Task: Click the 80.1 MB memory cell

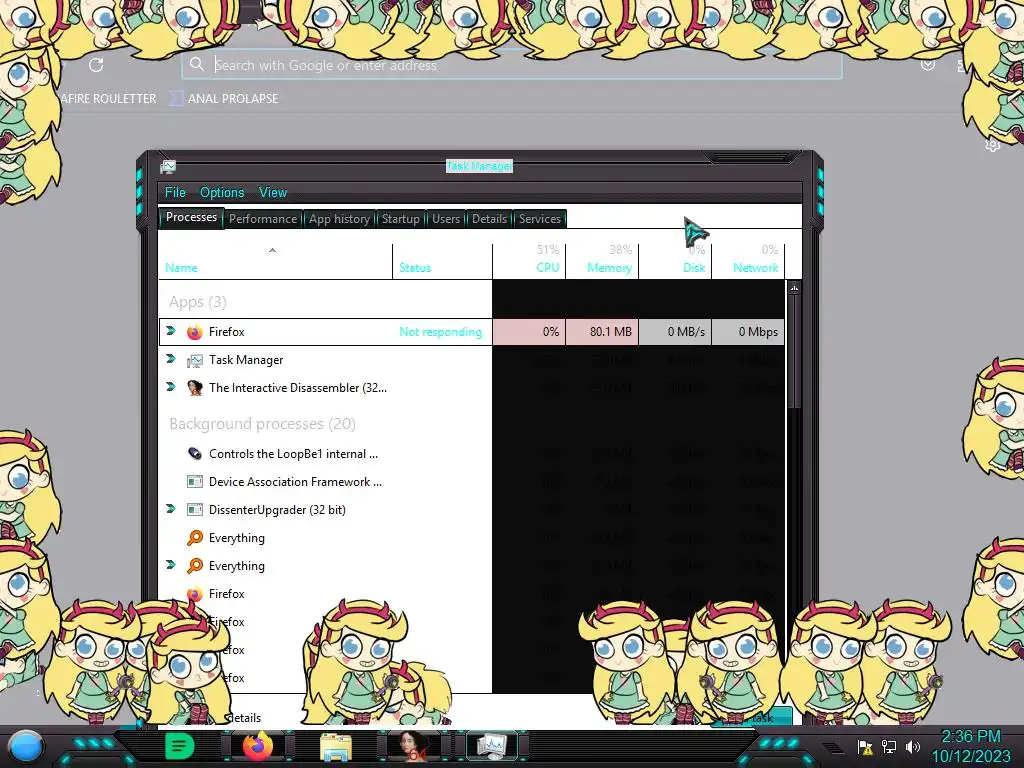Action: [601, 332]
